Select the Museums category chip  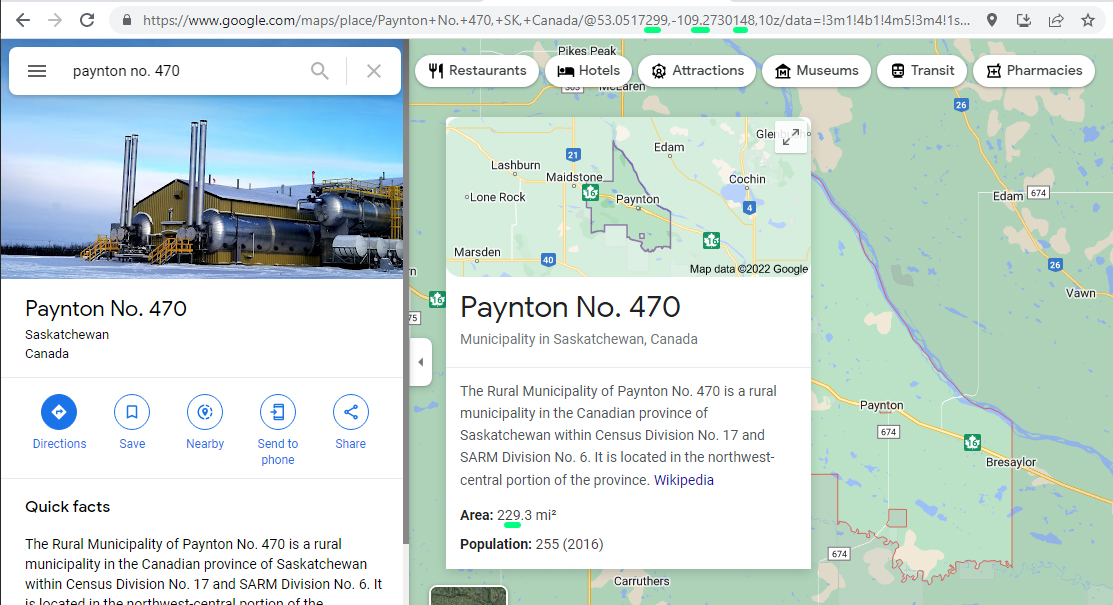816,71
